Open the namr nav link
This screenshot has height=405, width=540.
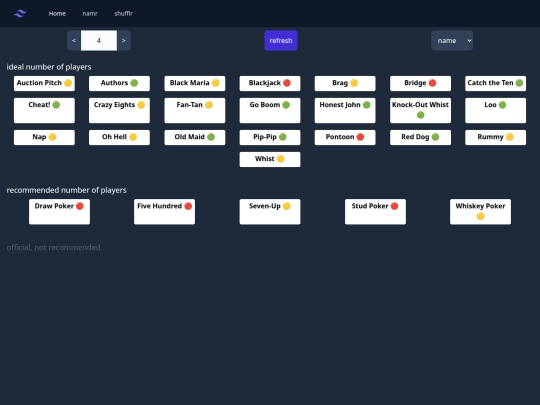(90, 13)
